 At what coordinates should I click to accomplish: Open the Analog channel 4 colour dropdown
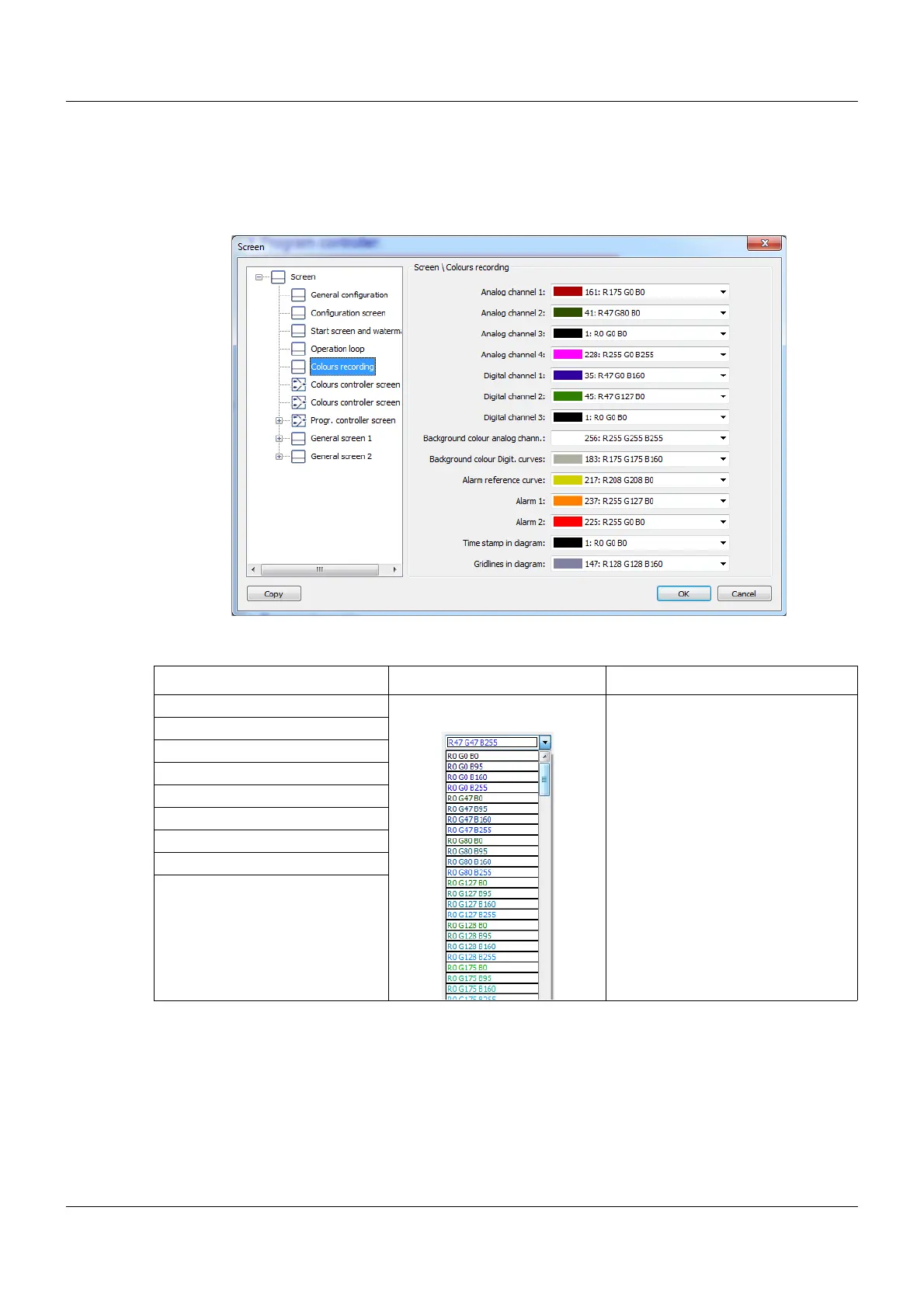[x=723, y=355]
